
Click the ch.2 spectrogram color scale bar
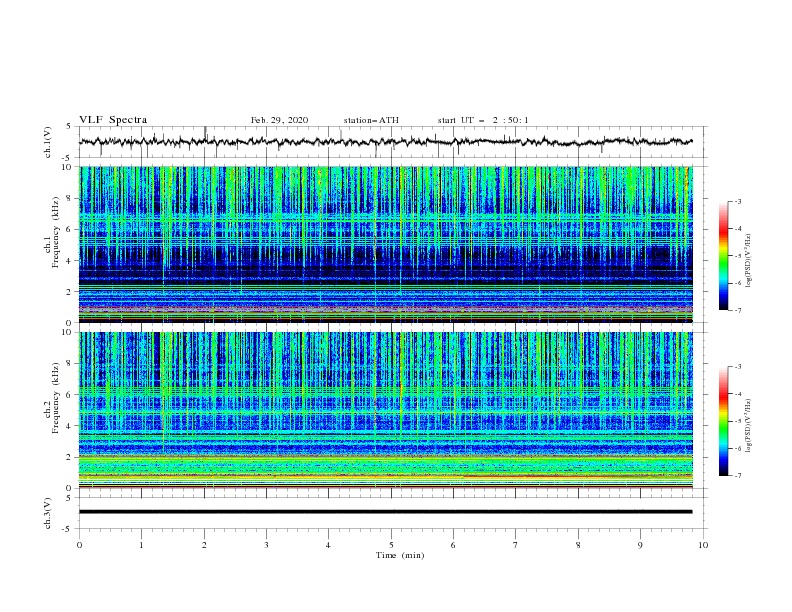(x=723, y=421)
